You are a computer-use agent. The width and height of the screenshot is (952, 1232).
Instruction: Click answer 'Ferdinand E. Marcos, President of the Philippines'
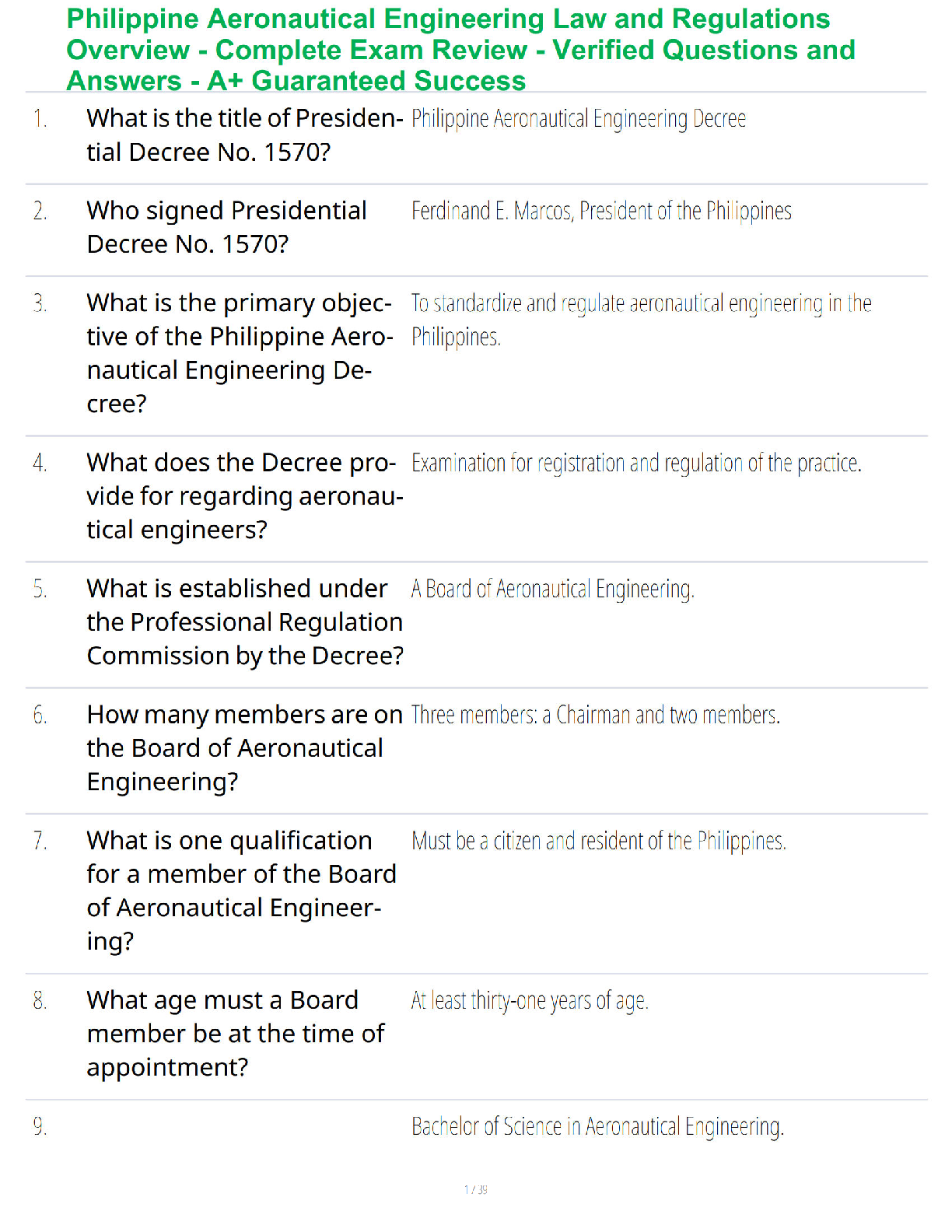[601, 212]
